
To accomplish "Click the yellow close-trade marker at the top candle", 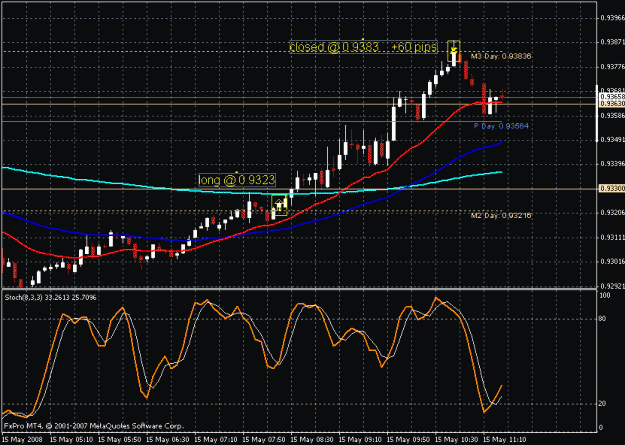I will point(454,51).
